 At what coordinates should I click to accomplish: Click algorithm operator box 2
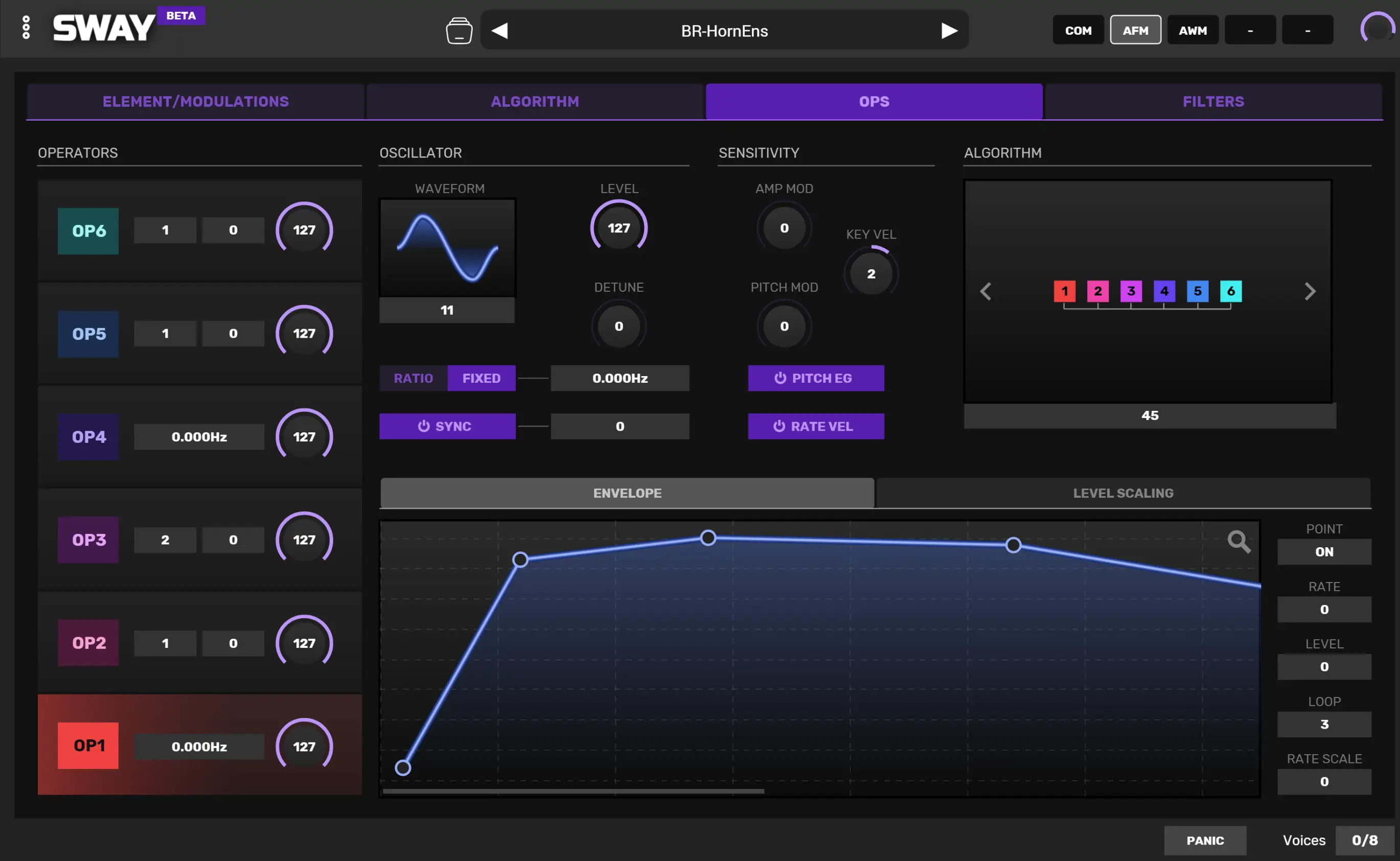pyautogui.click(x=1097, y=291)
